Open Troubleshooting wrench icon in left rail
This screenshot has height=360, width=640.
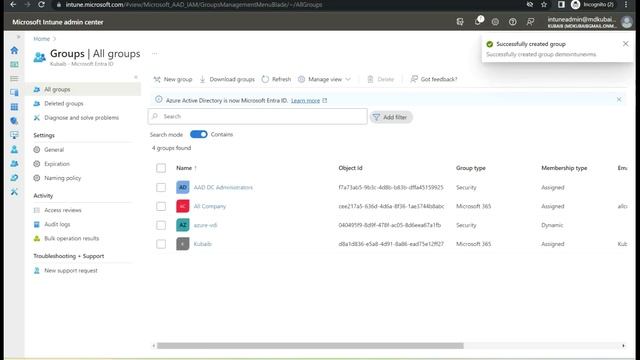pos(14,192)
